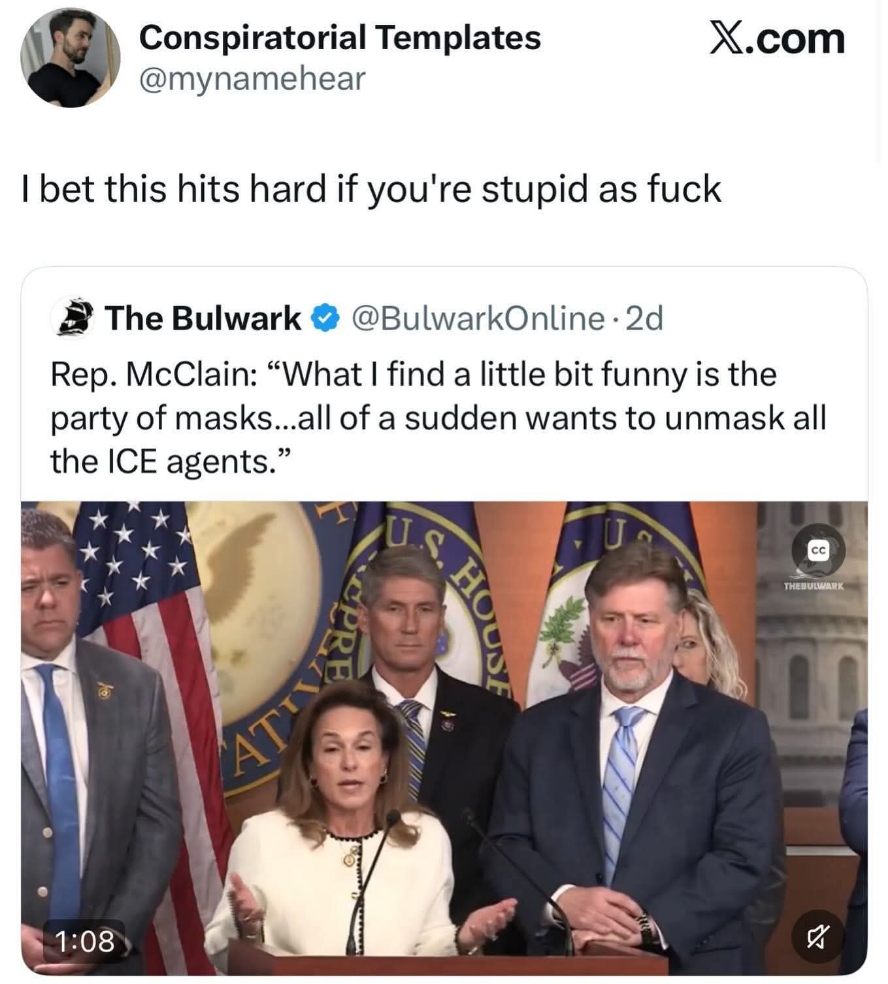Unmute the video with speaker icon
Viewport: 888px width, 984px height.
pyautogui.click(x=817, y=937)
